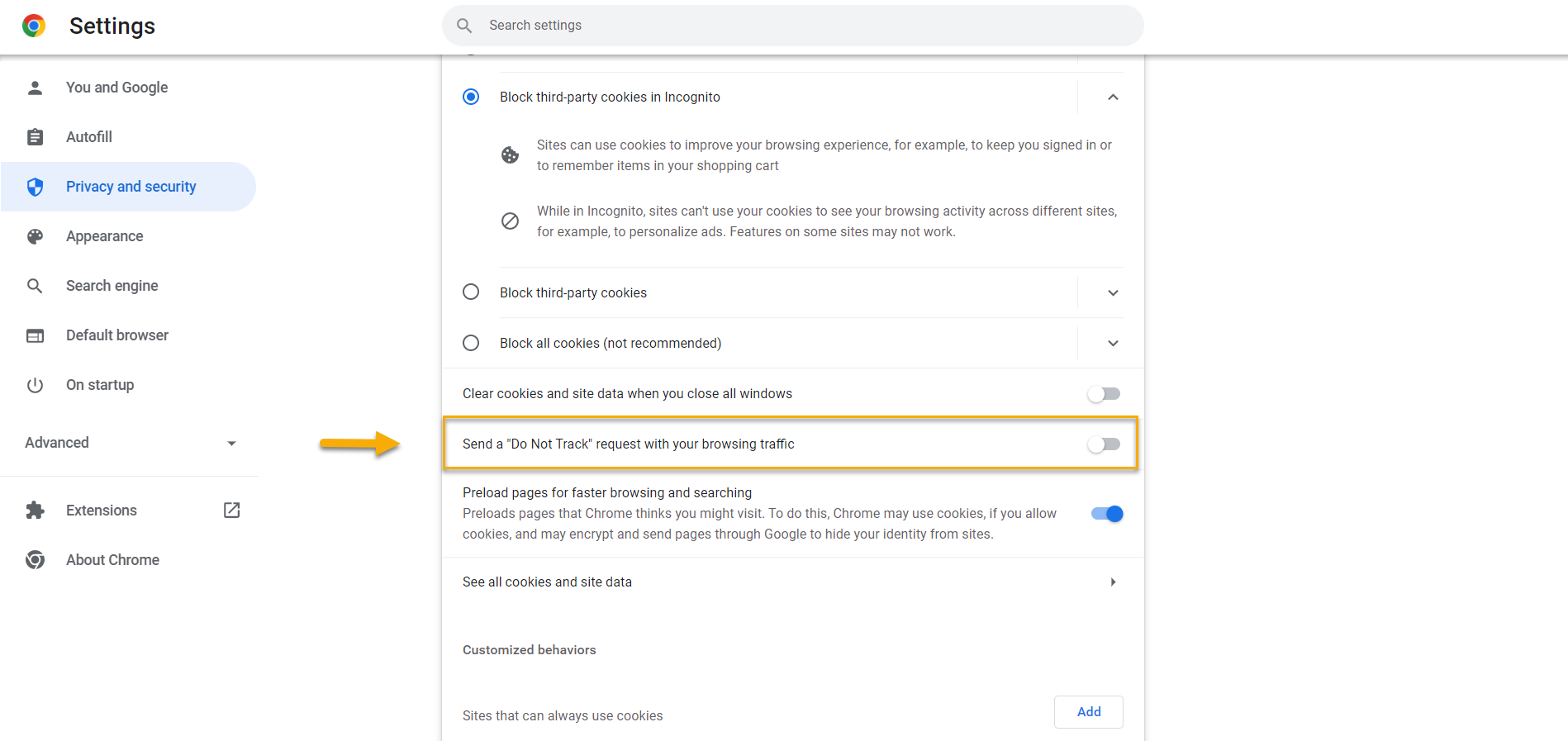The image size is (1568, 741).
Task: Click the Appearance palette icon
Action: (35, 236)
